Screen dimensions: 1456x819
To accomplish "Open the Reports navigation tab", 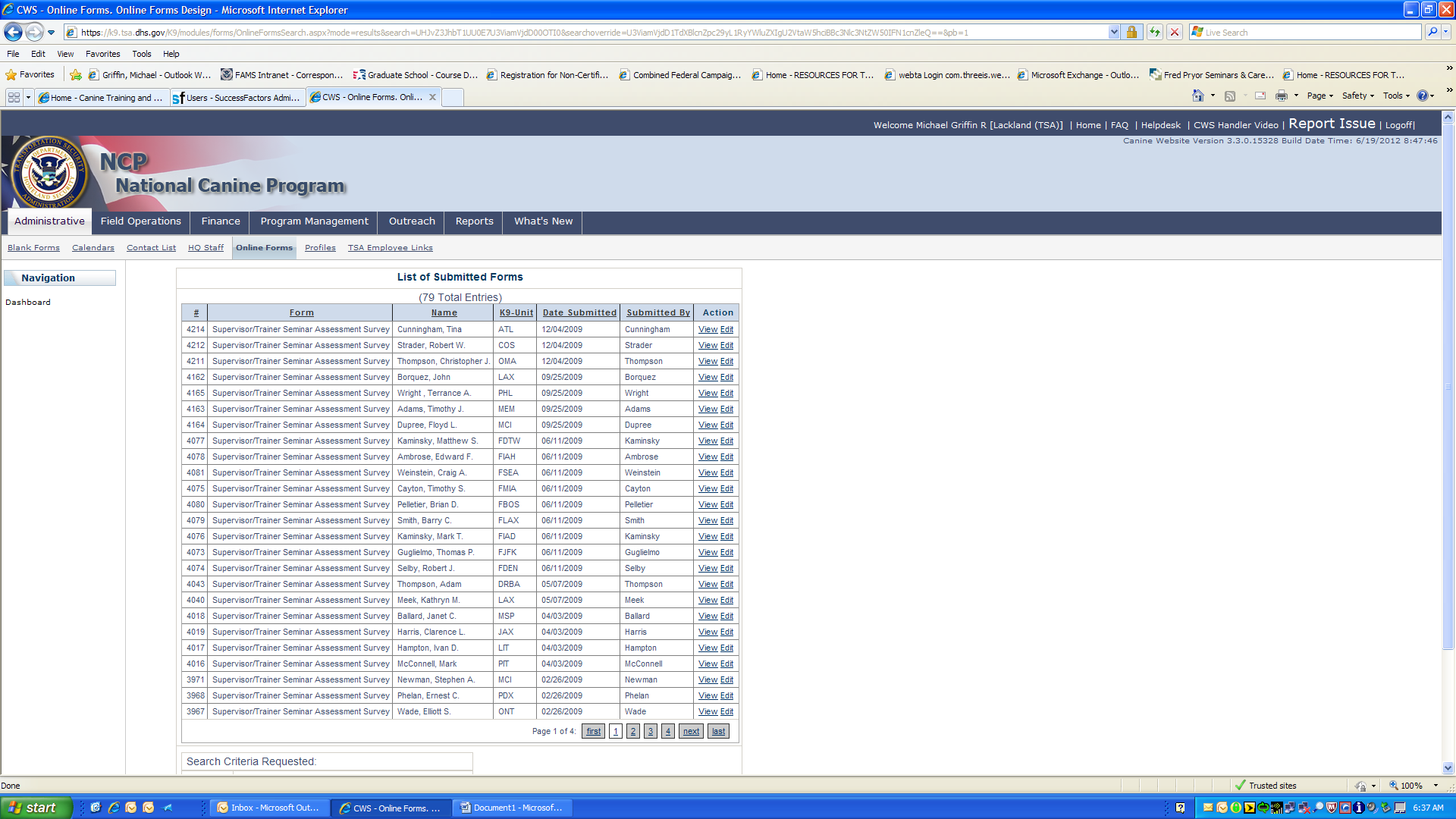I will [x=474, y=221].
